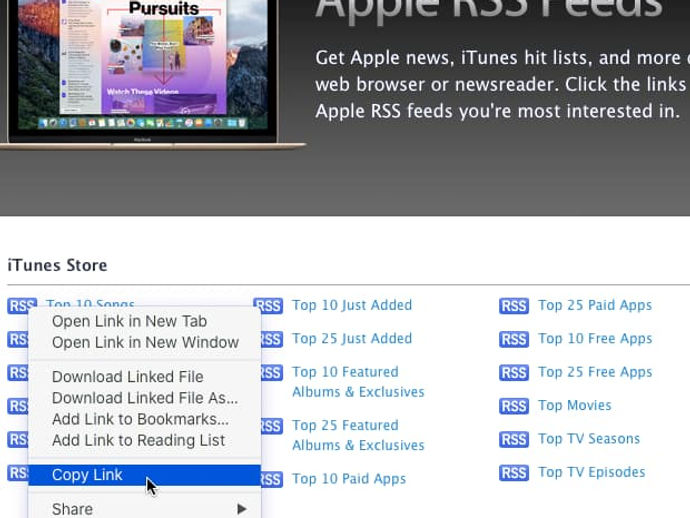
Task: Expand the Share submenu arrow
Action: (x=241, y=509)
